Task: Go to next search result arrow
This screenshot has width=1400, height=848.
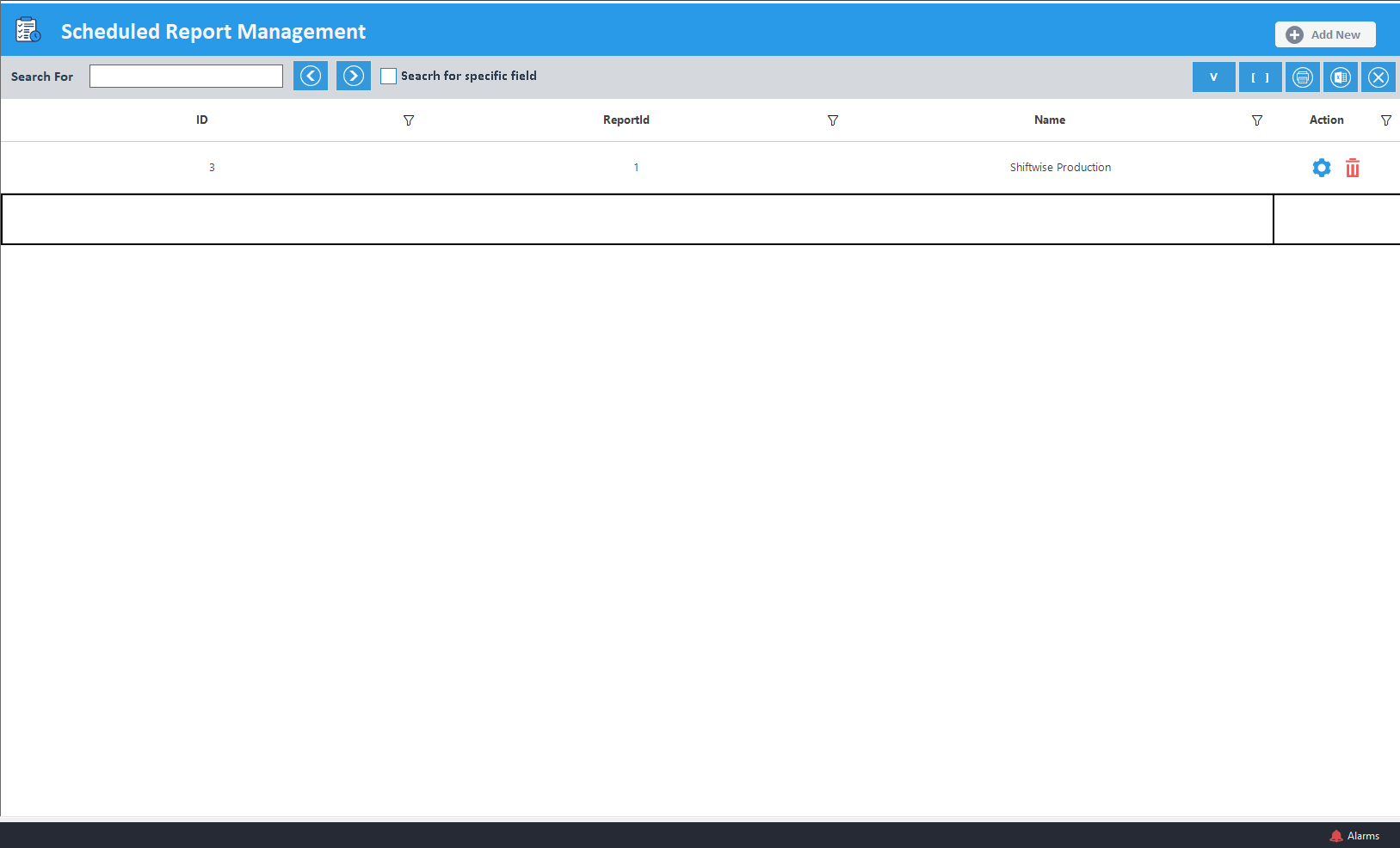Action: [x=353, y=76]
